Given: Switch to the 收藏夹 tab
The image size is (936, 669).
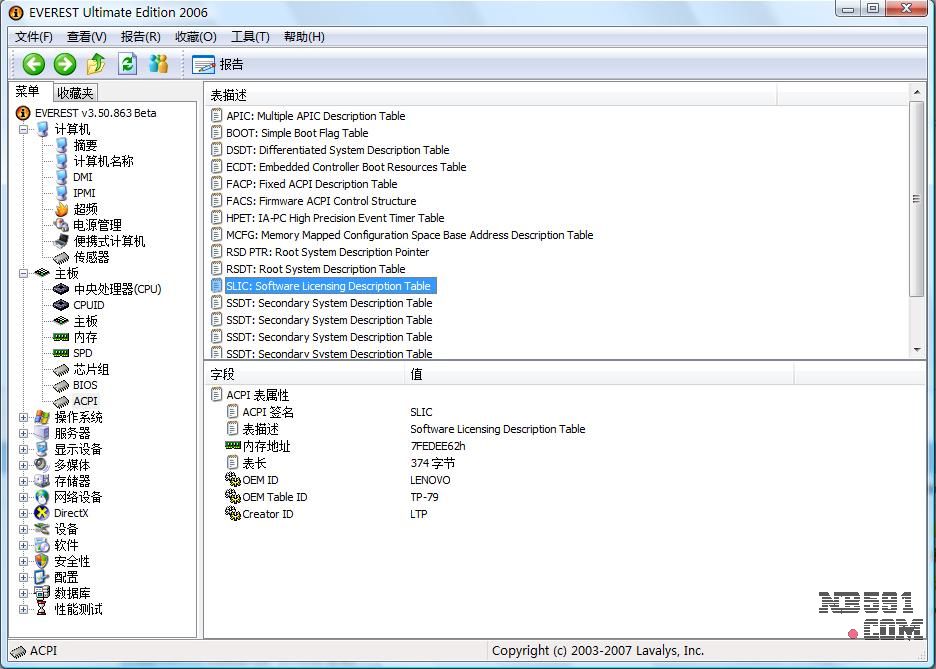Looking at the screenshot, I should 75,93.
